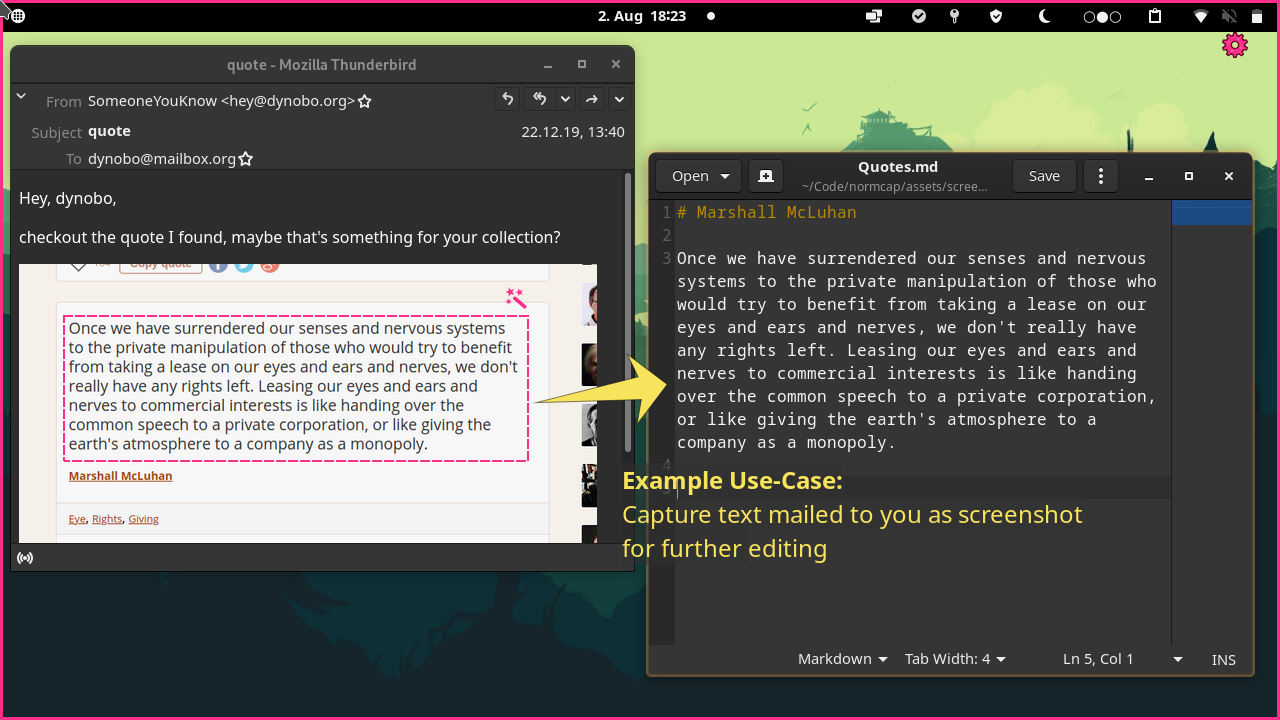Click into the quote paragraph in the editor

point(917,350)
